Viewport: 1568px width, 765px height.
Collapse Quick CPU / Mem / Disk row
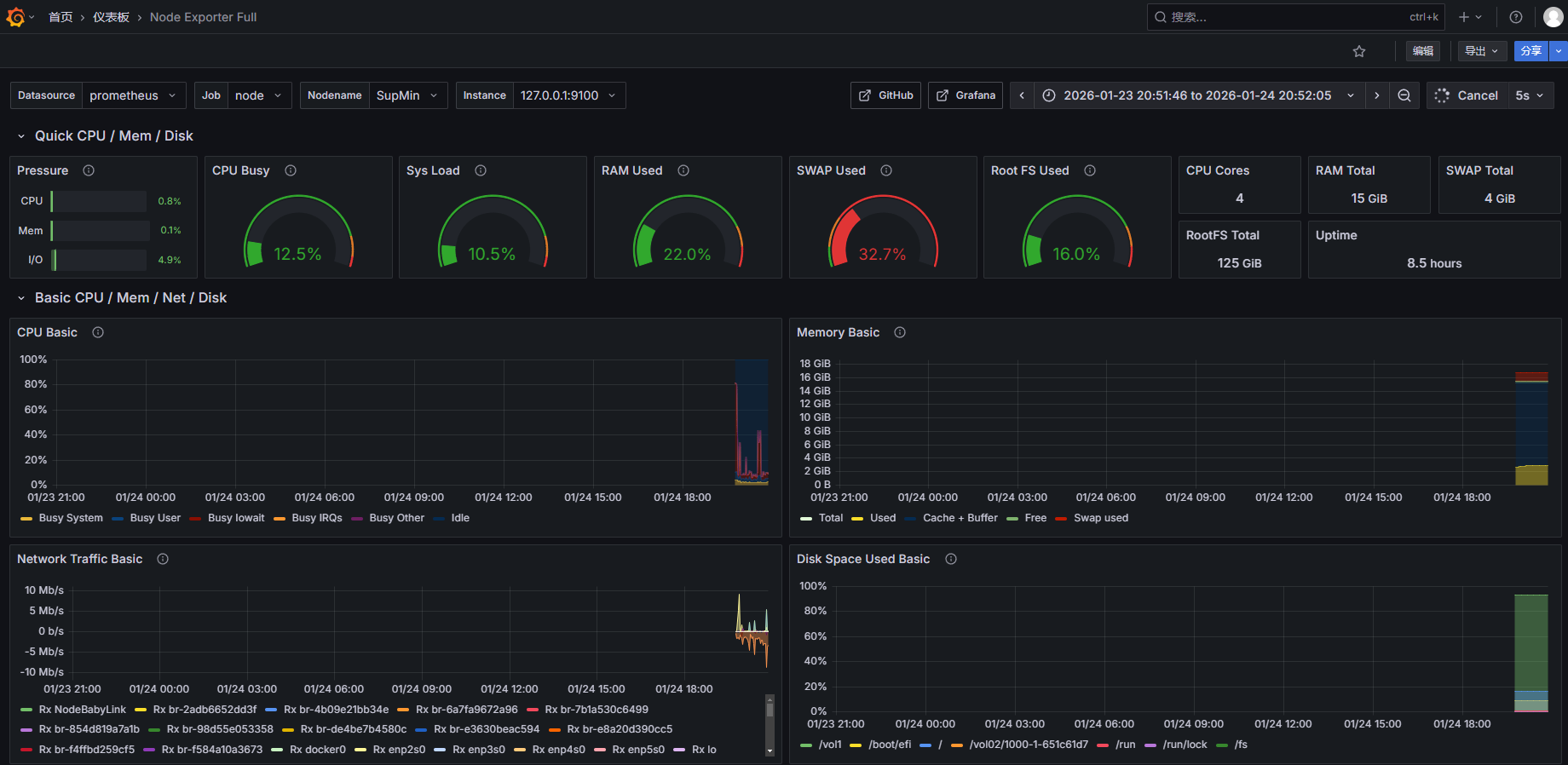coord(21,136)
